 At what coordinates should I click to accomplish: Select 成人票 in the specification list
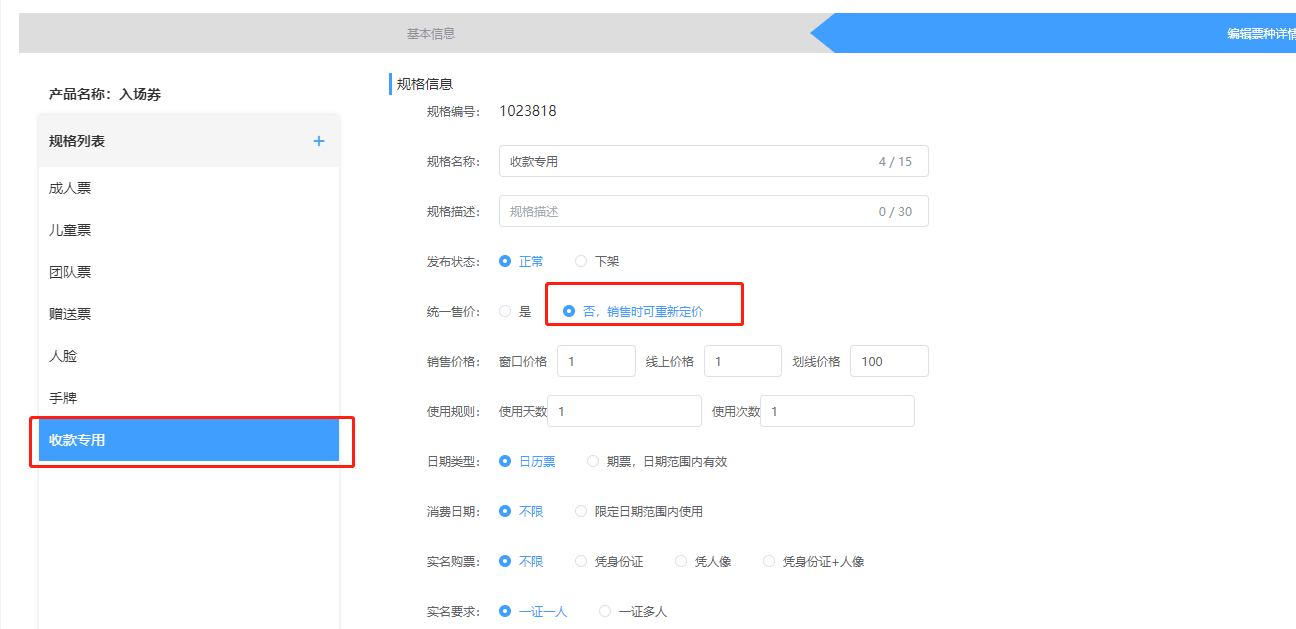(70, 188)
